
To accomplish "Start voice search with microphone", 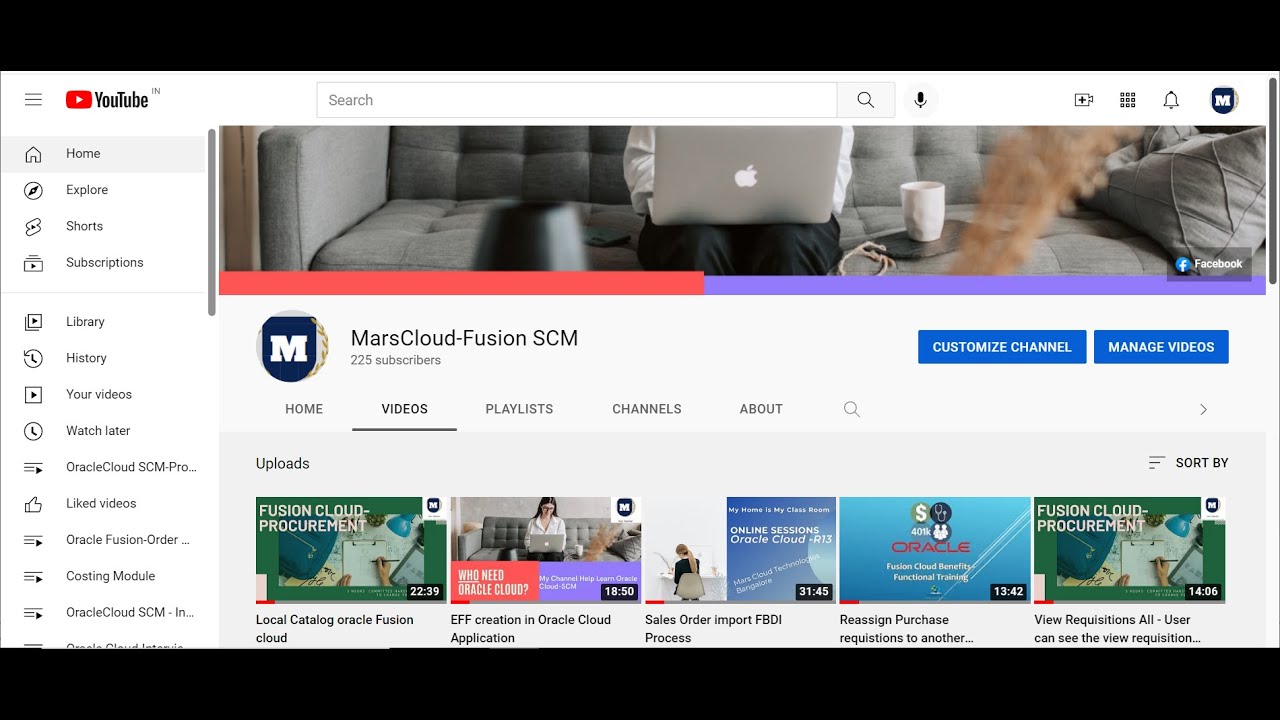I will tap(921, 100).
